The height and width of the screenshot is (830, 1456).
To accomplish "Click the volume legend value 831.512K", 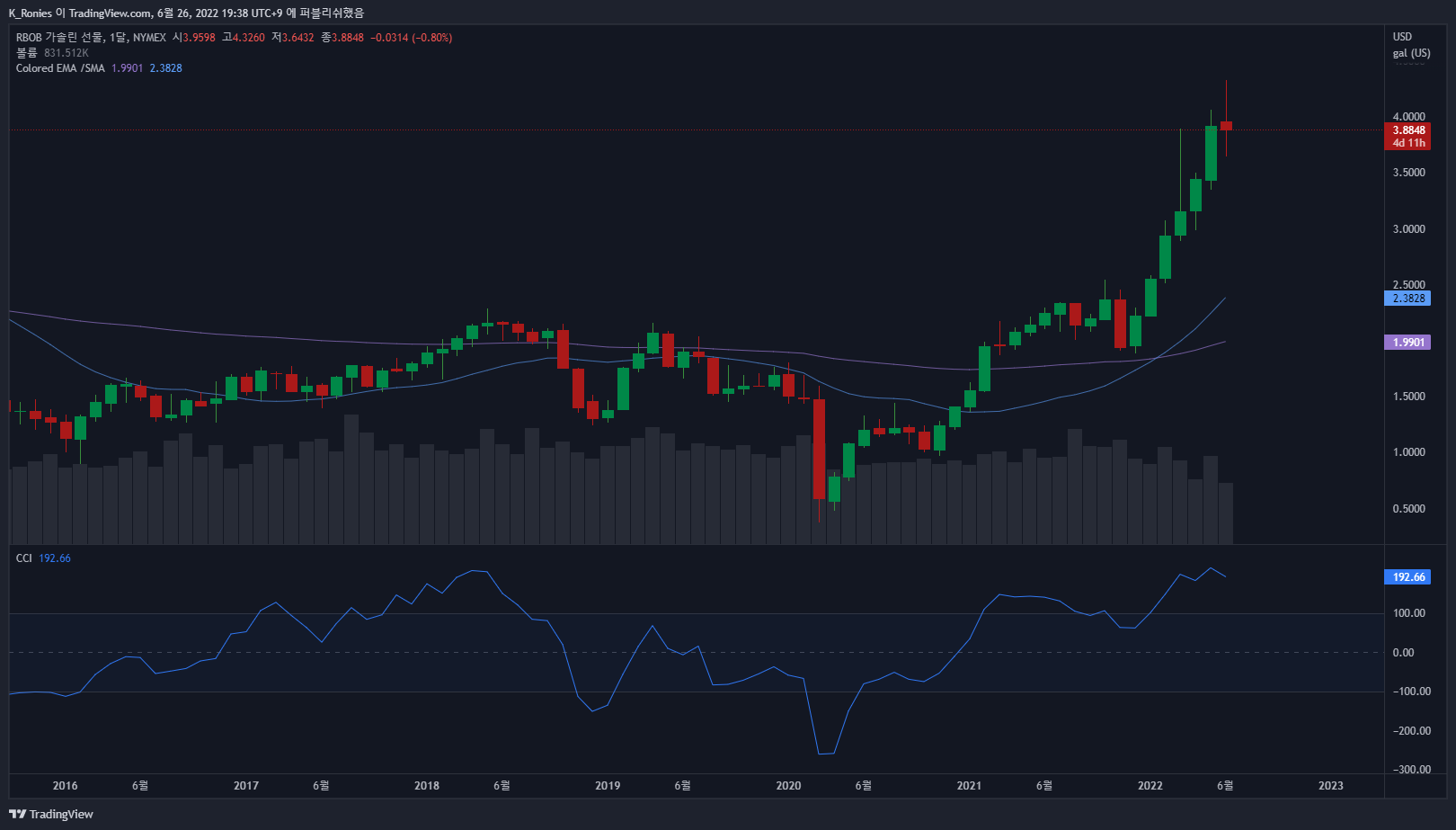I will [x=67, y=53].
